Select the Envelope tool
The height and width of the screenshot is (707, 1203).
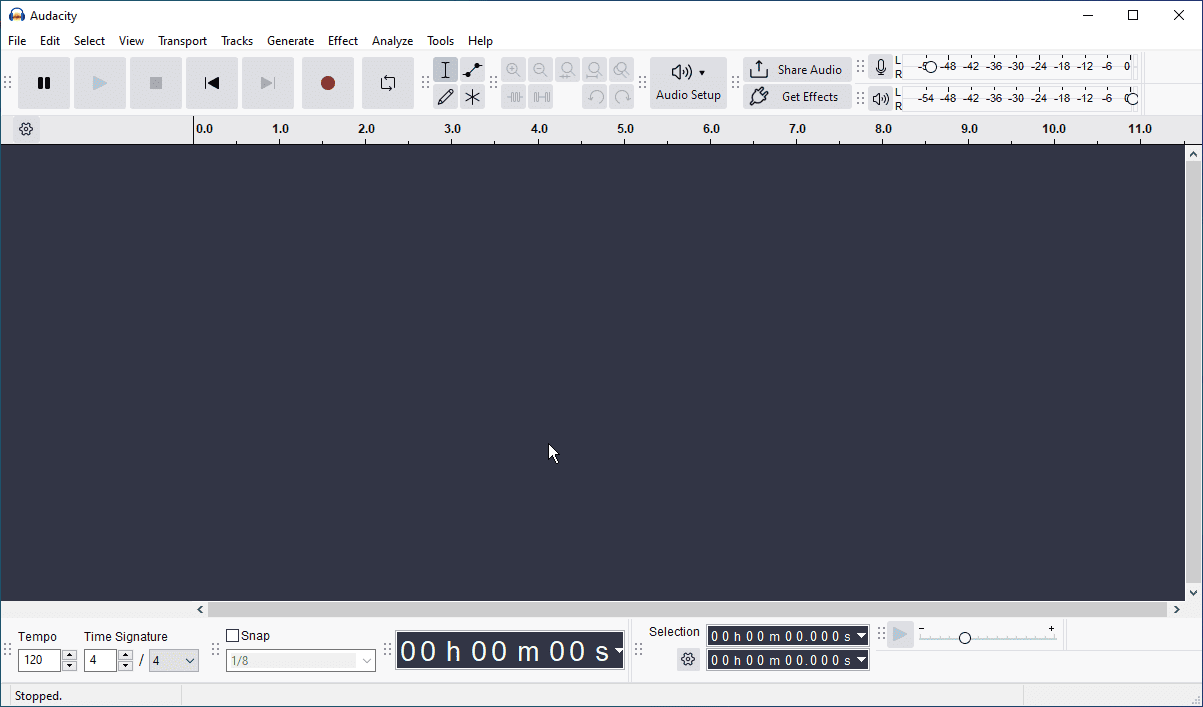point(471,69)
